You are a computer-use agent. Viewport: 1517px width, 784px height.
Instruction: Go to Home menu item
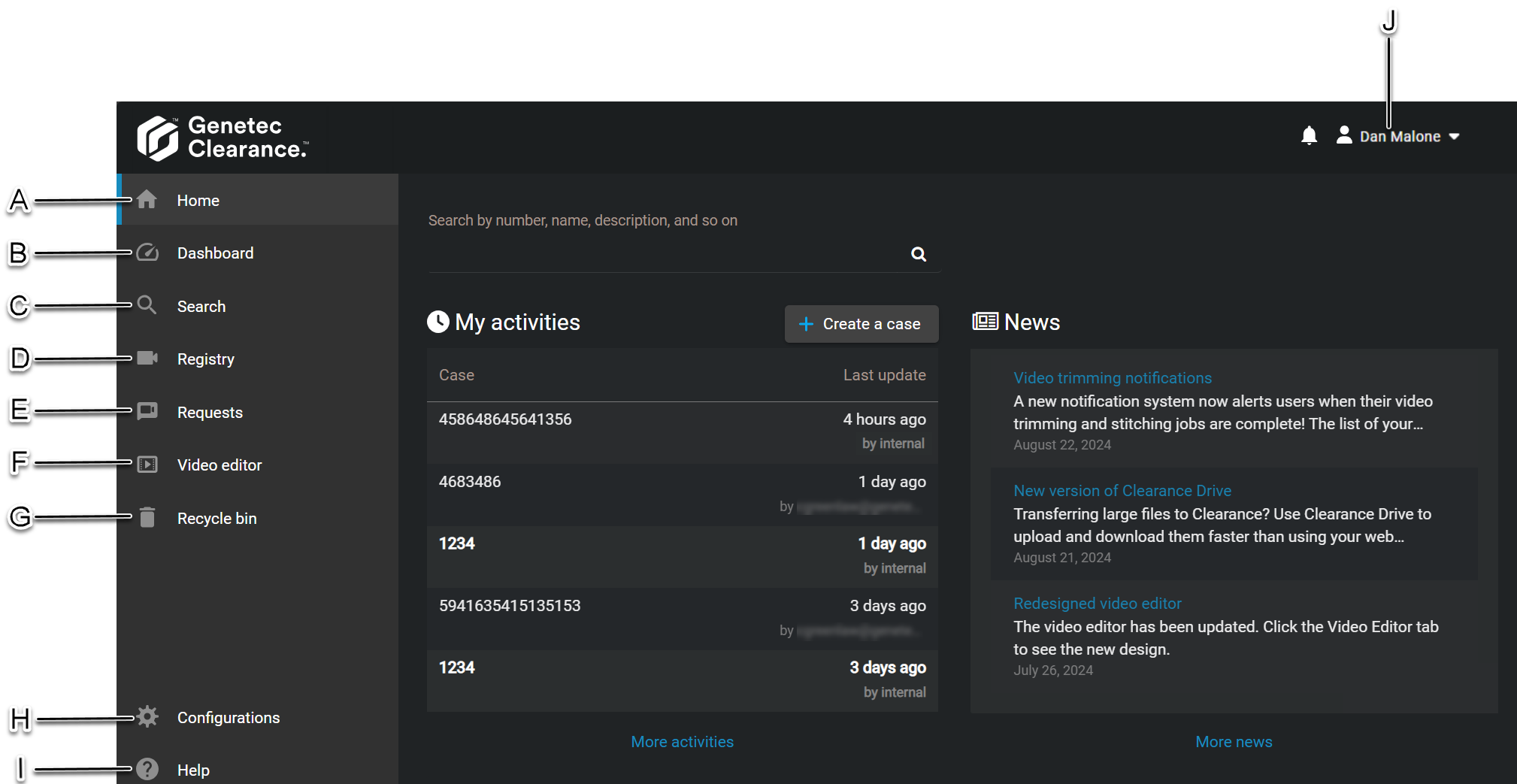coord(258,200)
